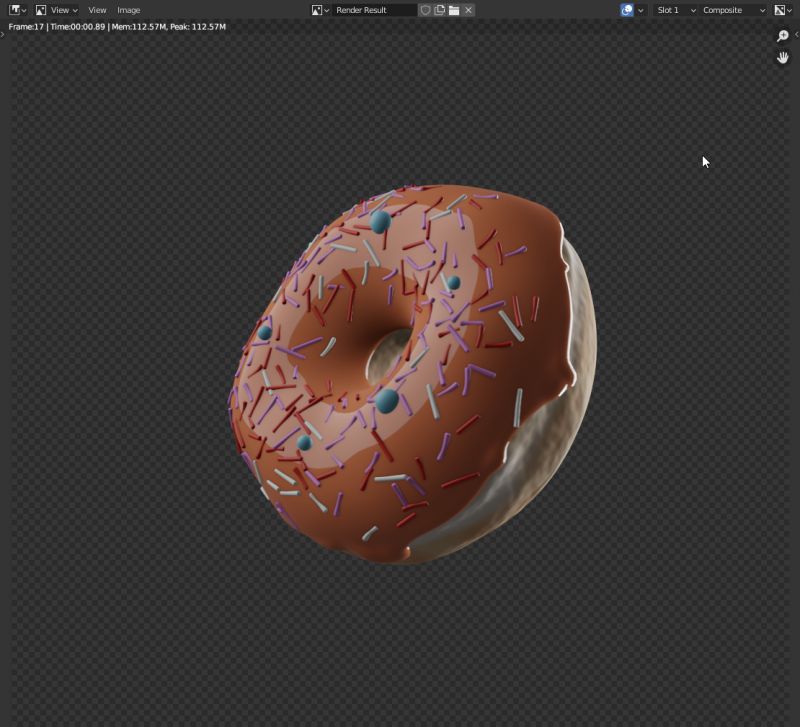Open the Image menu
800x727 pixels.
coord(128,10)
